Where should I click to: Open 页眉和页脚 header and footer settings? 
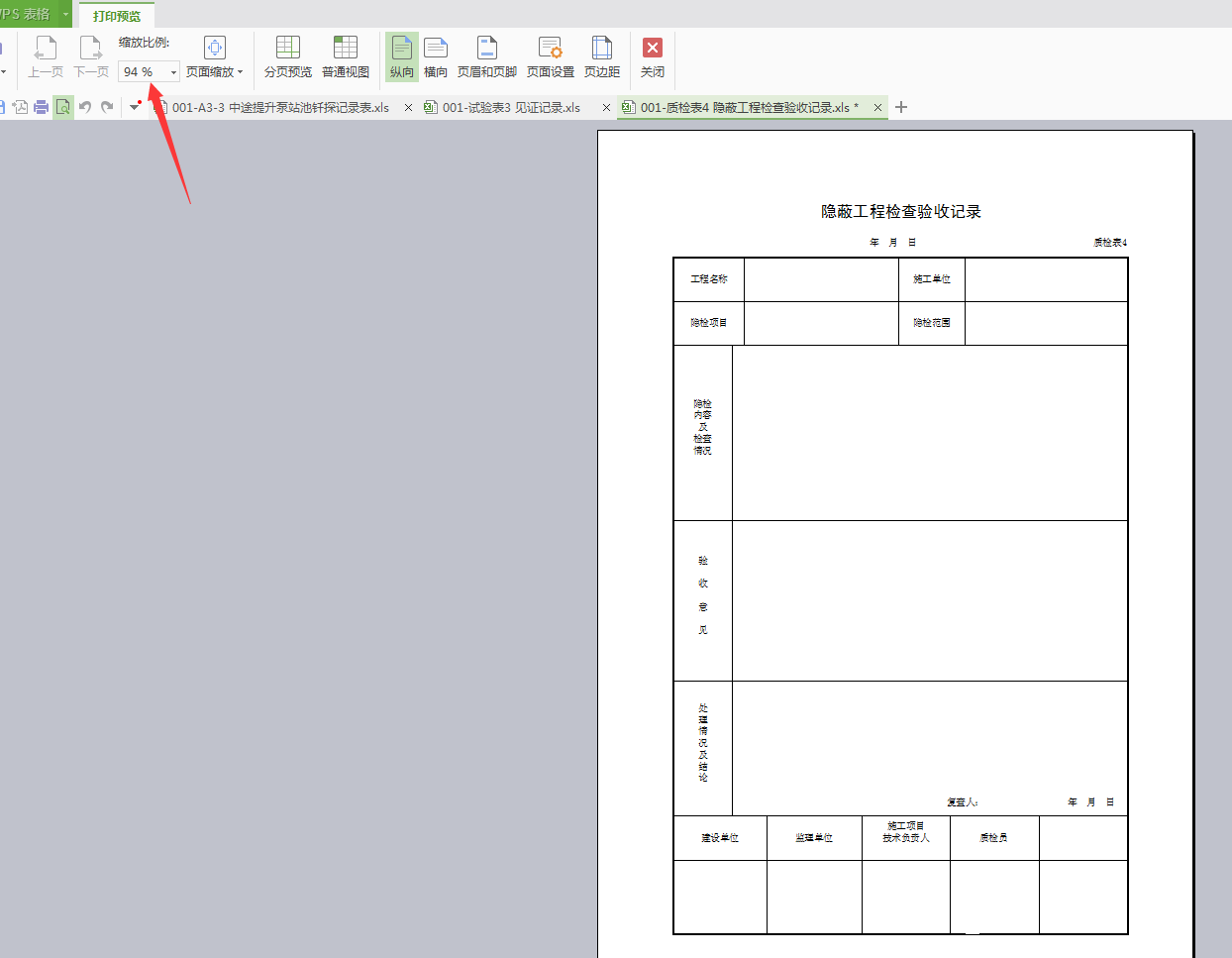tap(486, 56)
